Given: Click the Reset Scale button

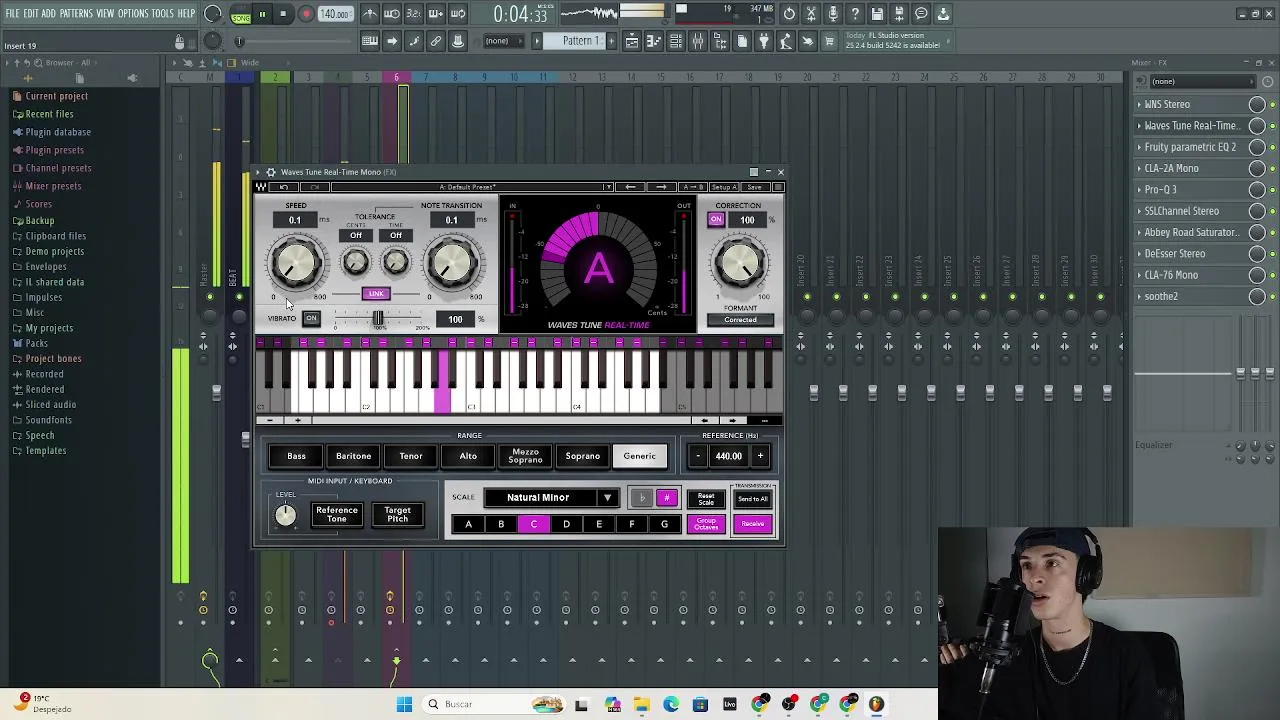Looking at the screenshot, I should click(x=706, y=498).
